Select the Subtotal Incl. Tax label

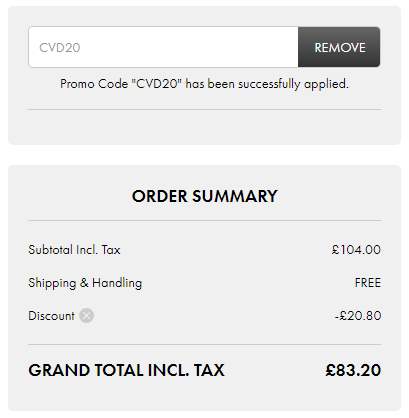tap(74, 250)
